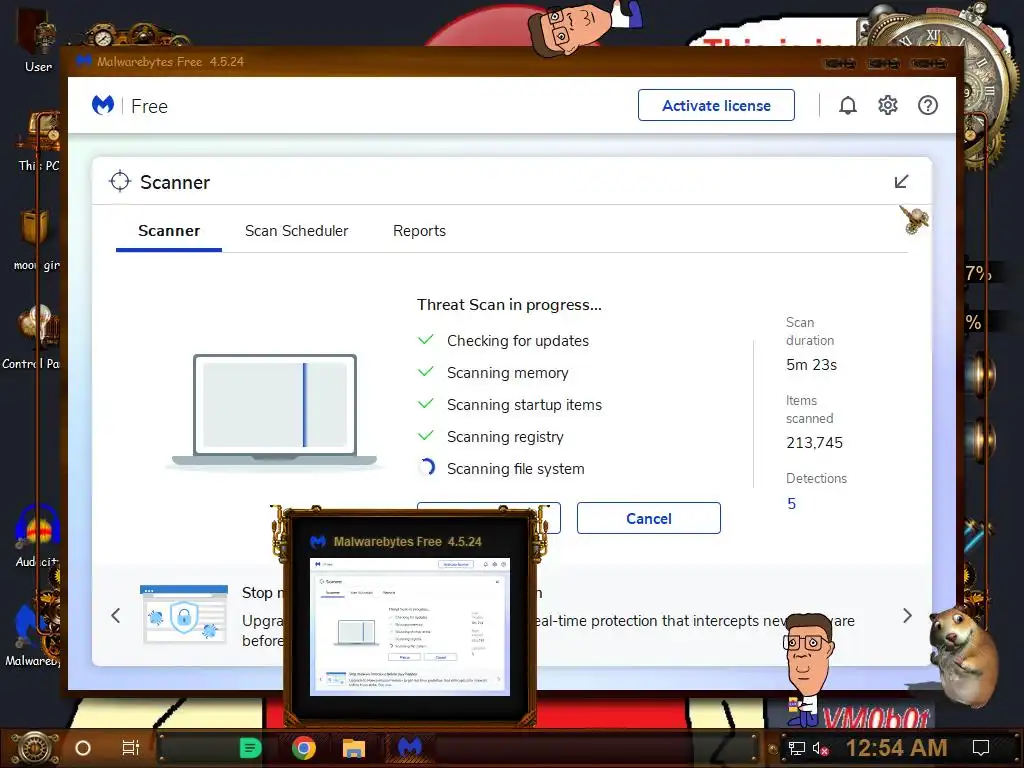Cancel the running Threat Scan
Image resolution: width=1024 pixels, height=768 pixels.
click(648, 519)
